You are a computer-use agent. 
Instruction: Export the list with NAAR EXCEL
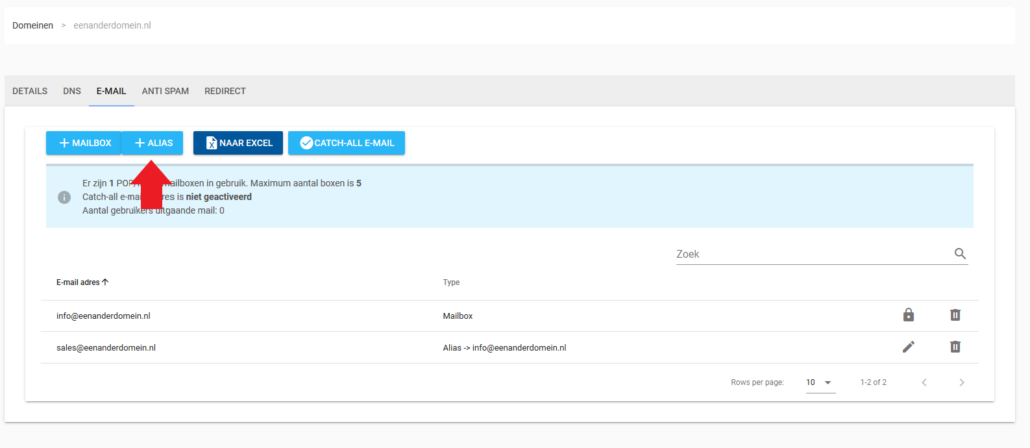click(238, 143)
